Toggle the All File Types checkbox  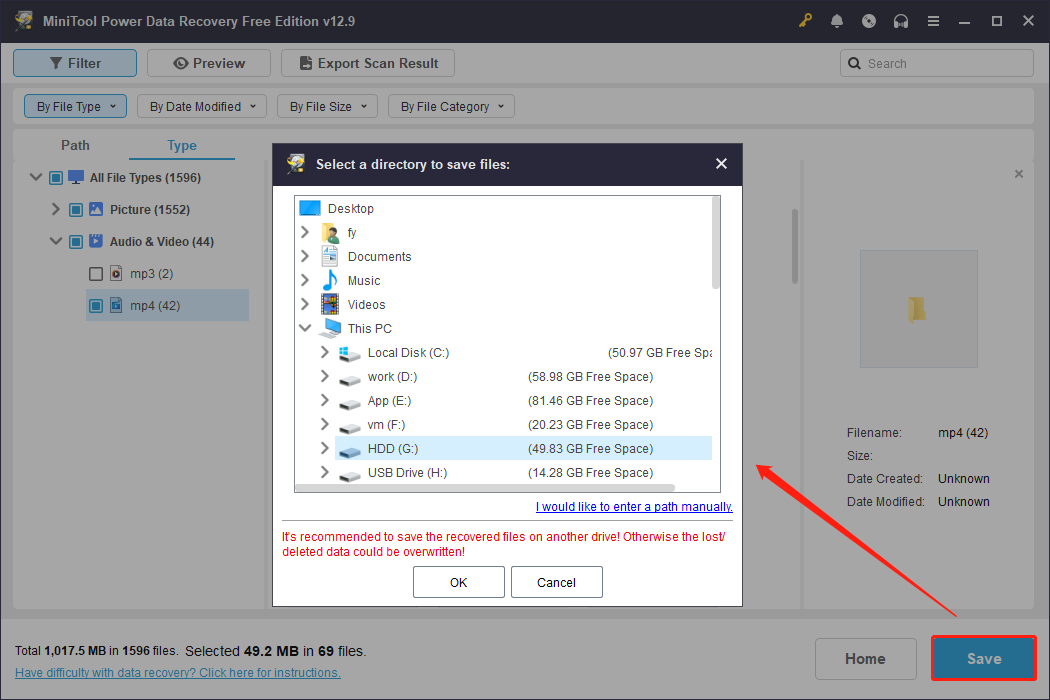point(56,178)
